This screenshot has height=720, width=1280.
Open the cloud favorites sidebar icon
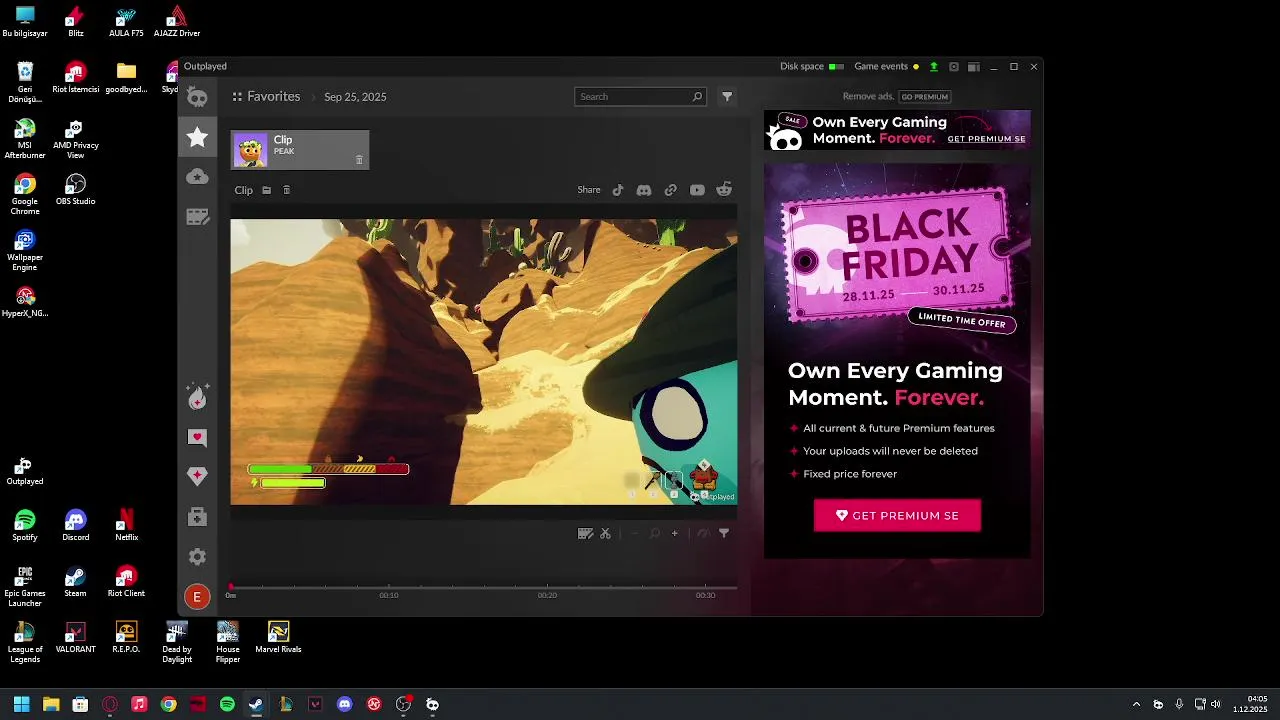pos(197,177)
